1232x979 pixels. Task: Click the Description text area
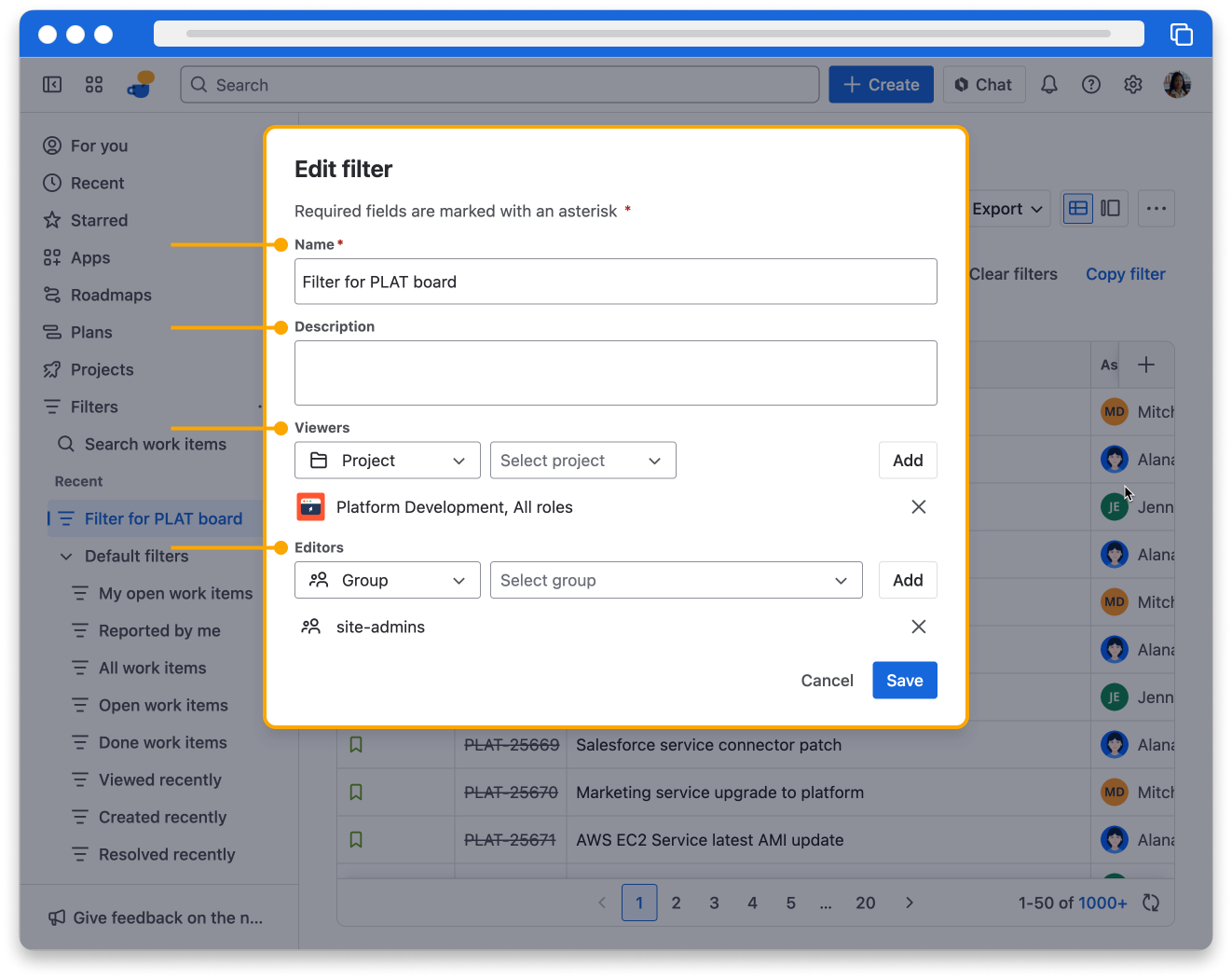coord(616,373)
